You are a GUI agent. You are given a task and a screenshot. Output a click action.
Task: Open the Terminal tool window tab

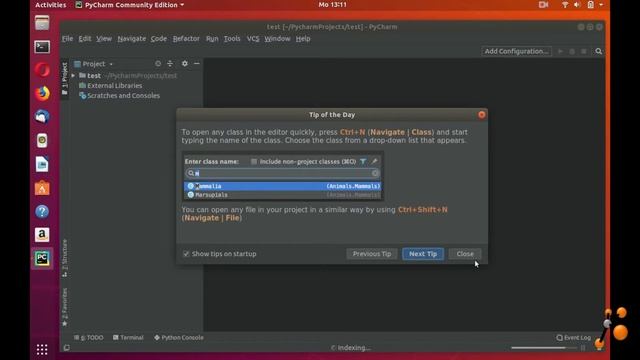coord(128,338)
